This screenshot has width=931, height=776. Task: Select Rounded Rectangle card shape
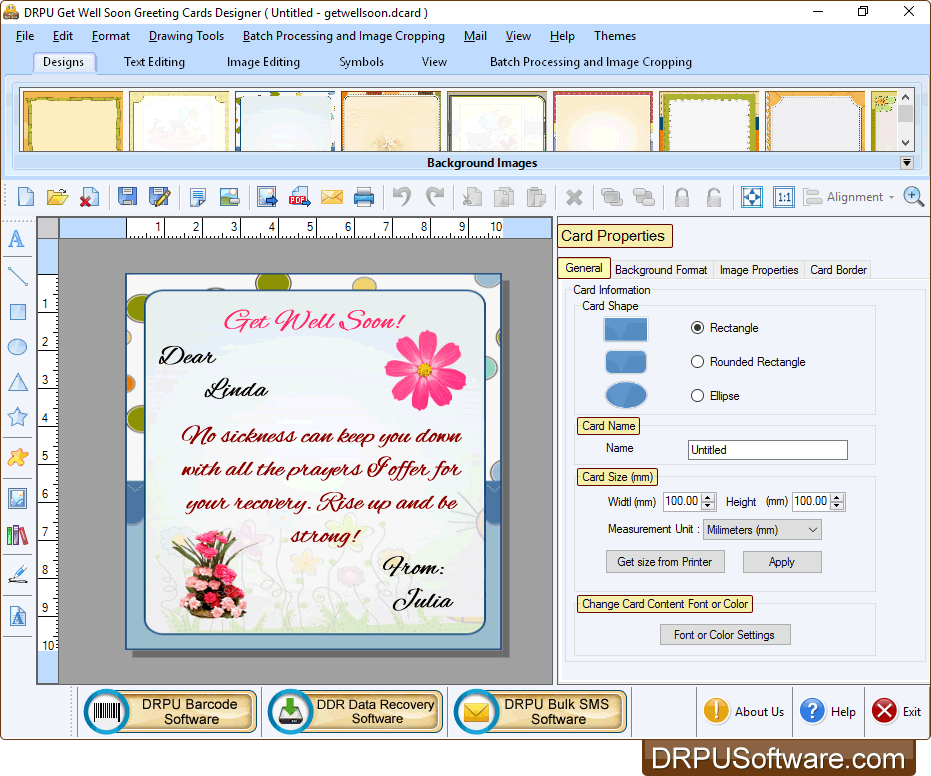pyautogui.click(x=697, y=362)
